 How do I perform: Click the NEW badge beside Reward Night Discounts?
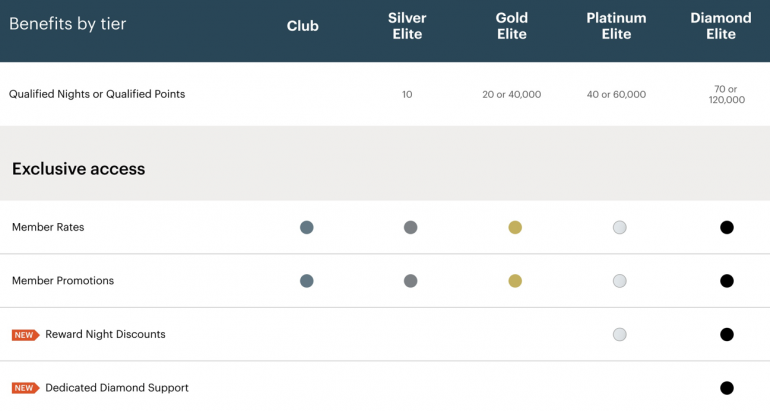pos(25,335)
